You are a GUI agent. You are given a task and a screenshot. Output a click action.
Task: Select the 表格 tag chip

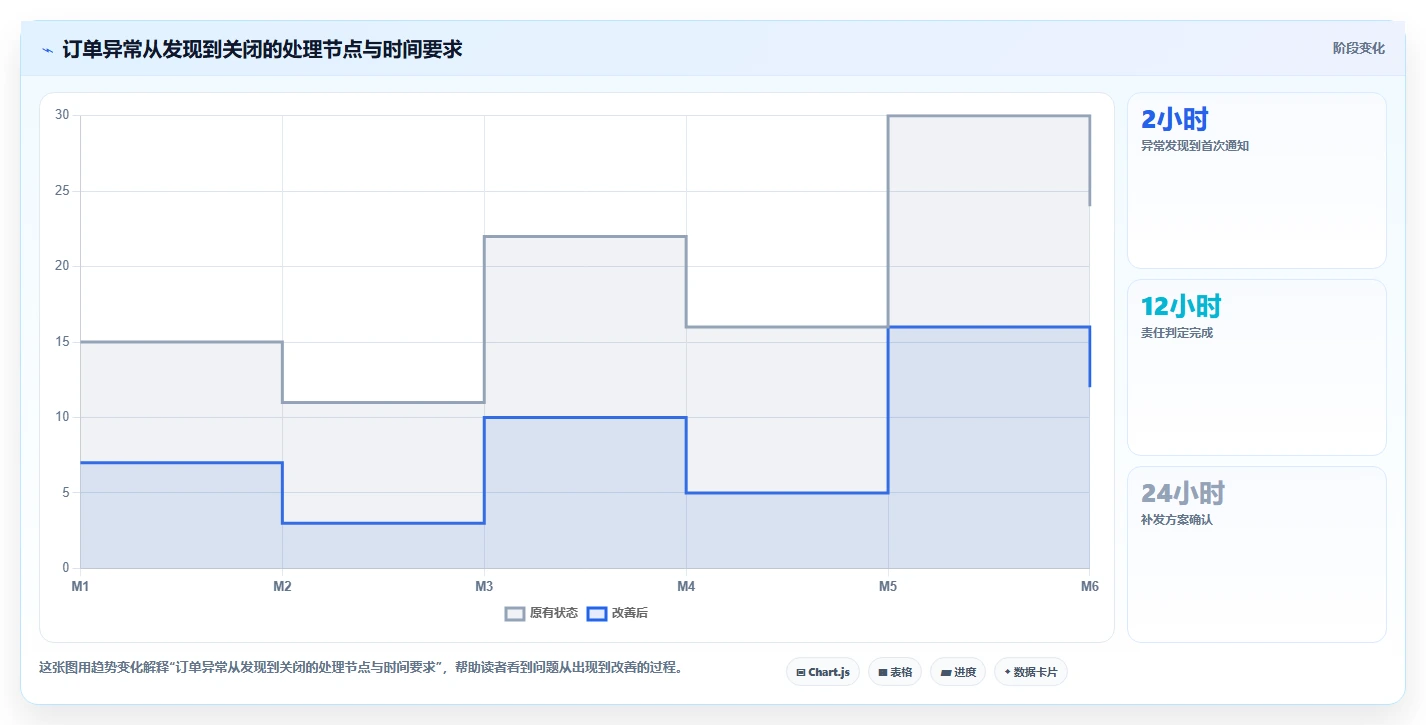(x=895, y=672)
